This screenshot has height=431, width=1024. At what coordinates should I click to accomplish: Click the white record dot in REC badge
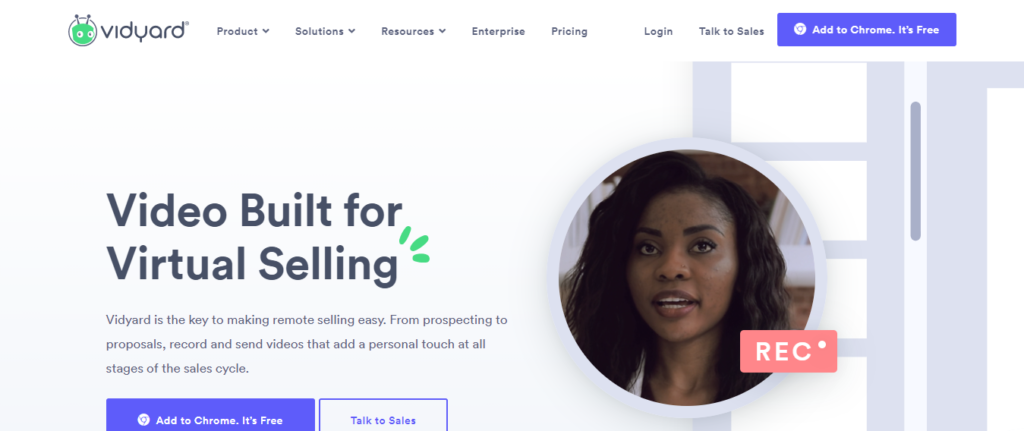point(822,343)
